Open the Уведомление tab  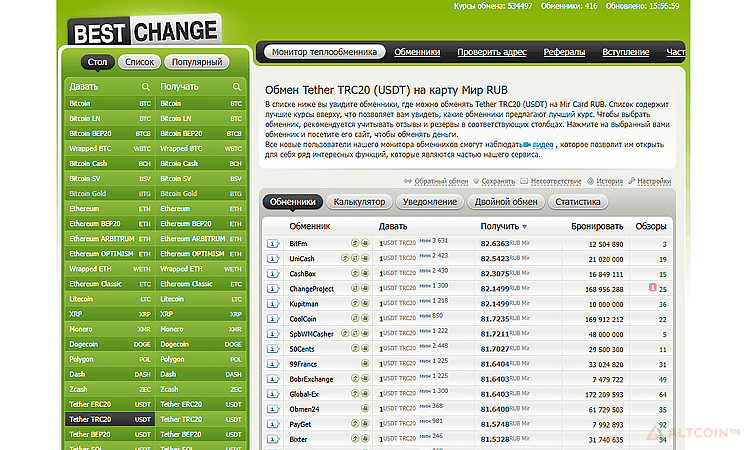(430, 202)
